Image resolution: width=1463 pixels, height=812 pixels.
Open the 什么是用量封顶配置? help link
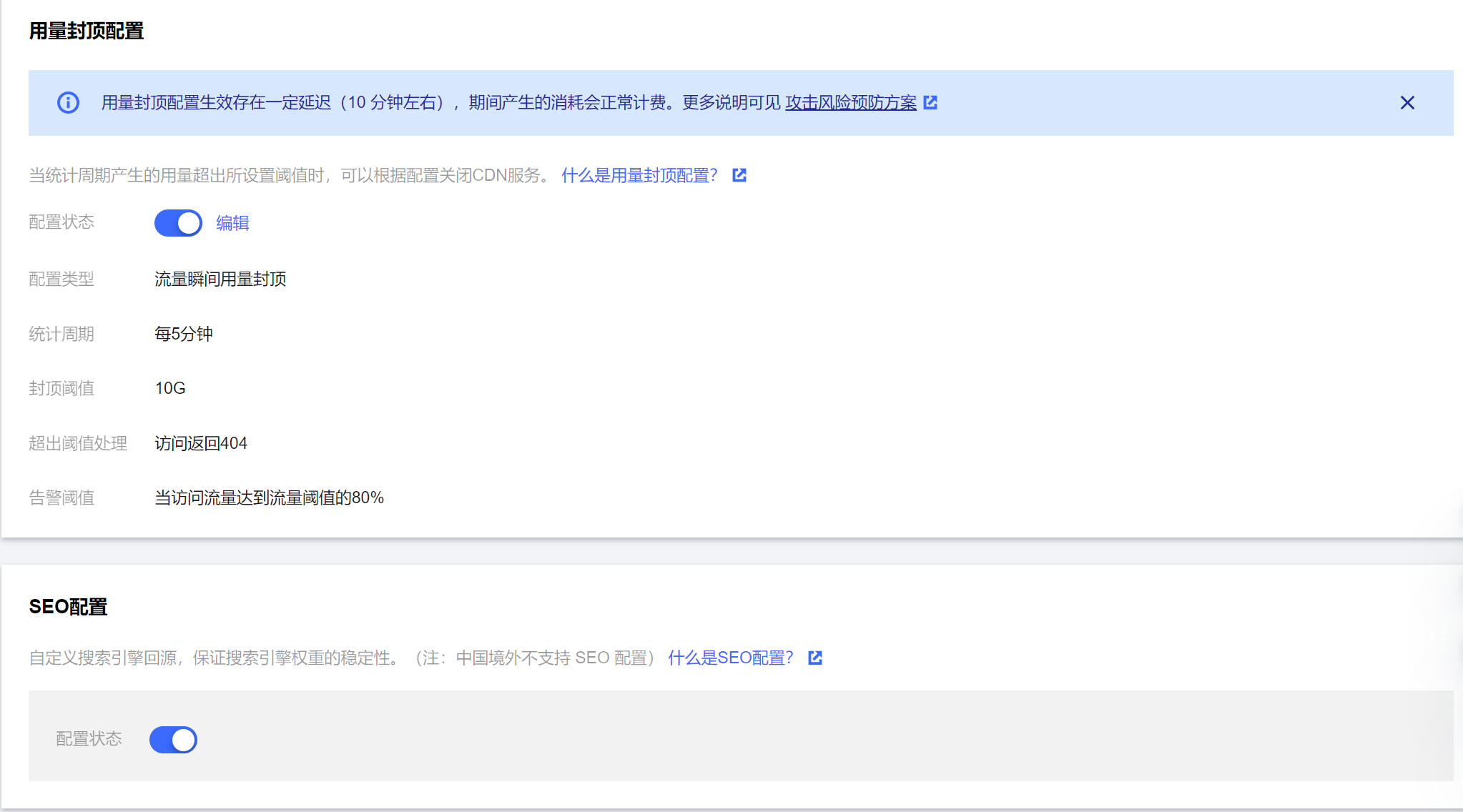[x=639, y=175]
